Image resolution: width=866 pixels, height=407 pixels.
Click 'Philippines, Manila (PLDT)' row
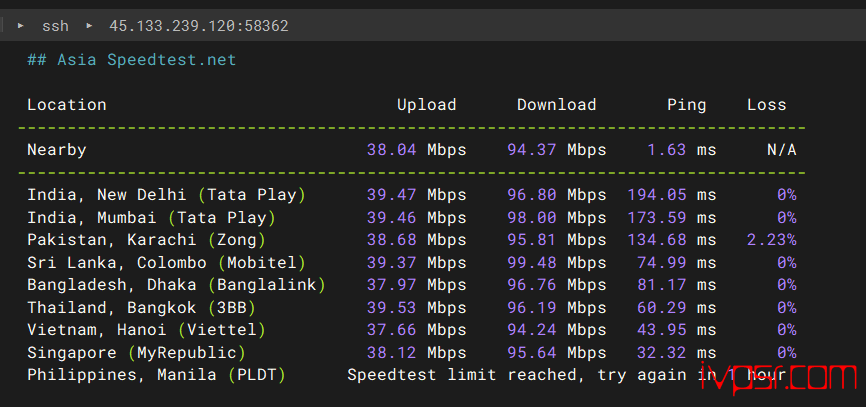(x=156, y=376)
